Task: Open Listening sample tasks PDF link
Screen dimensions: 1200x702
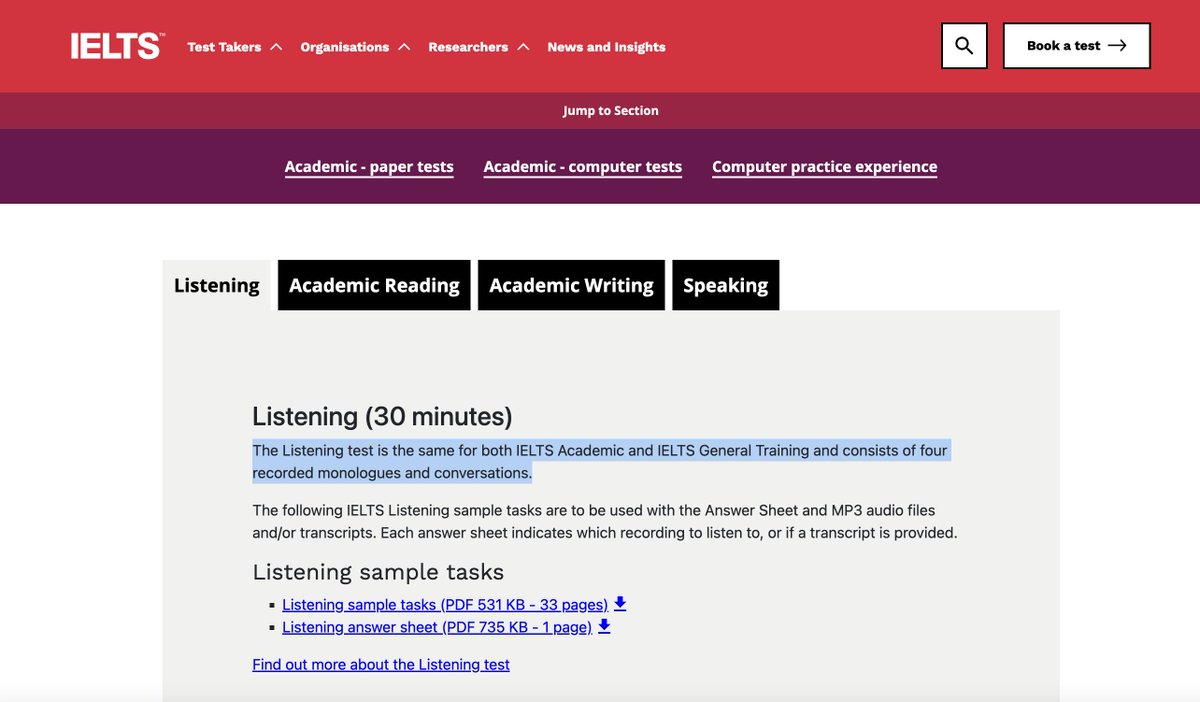Action: coord(445,604)
